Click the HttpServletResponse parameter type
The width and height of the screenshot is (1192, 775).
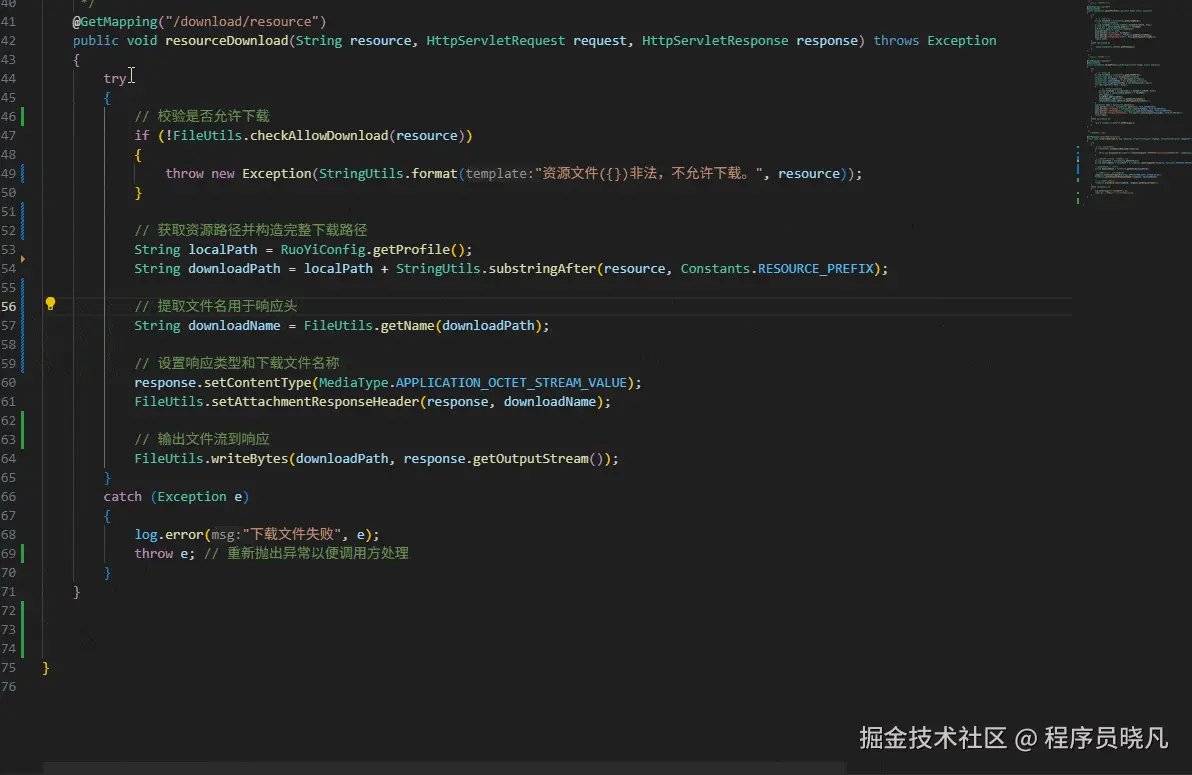pyautogui.click(x=715, y=40)
